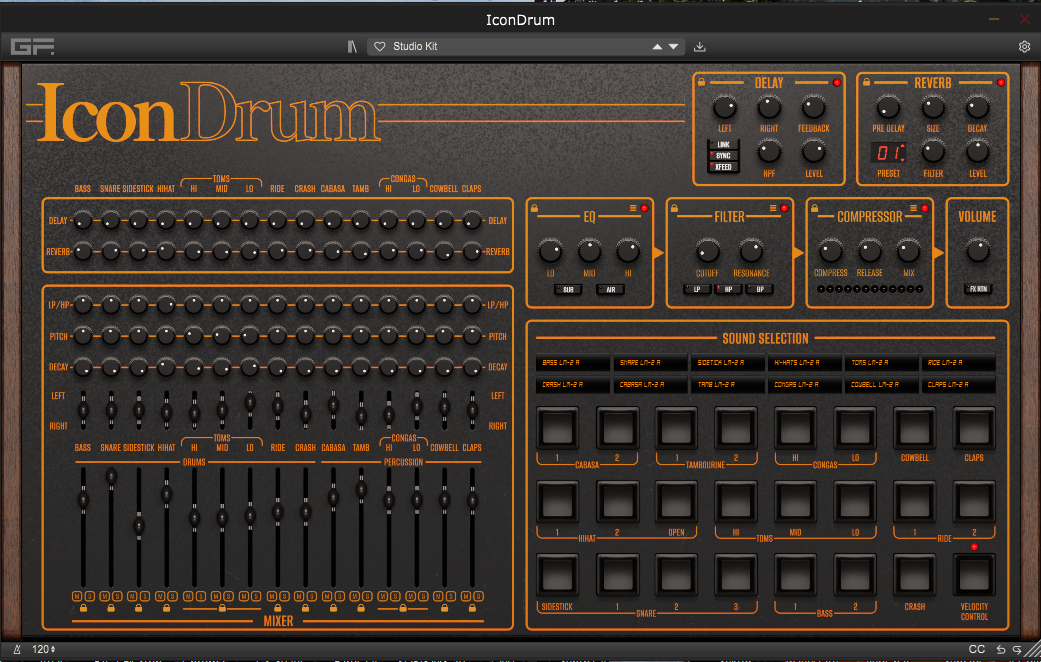Open the CRASH LM-2 A sound selector
The height and width of the screenshot is (662, 1041).
[573, 384]
